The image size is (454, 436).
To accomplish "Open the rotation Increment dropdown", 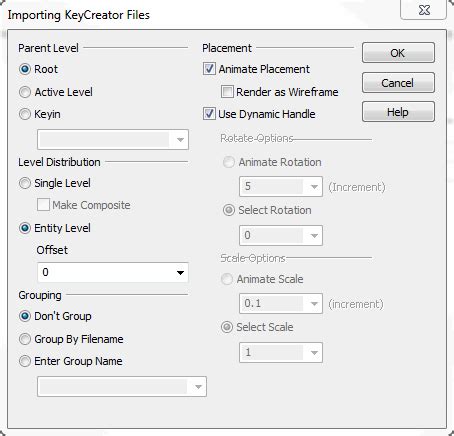I will click(314, 187).
